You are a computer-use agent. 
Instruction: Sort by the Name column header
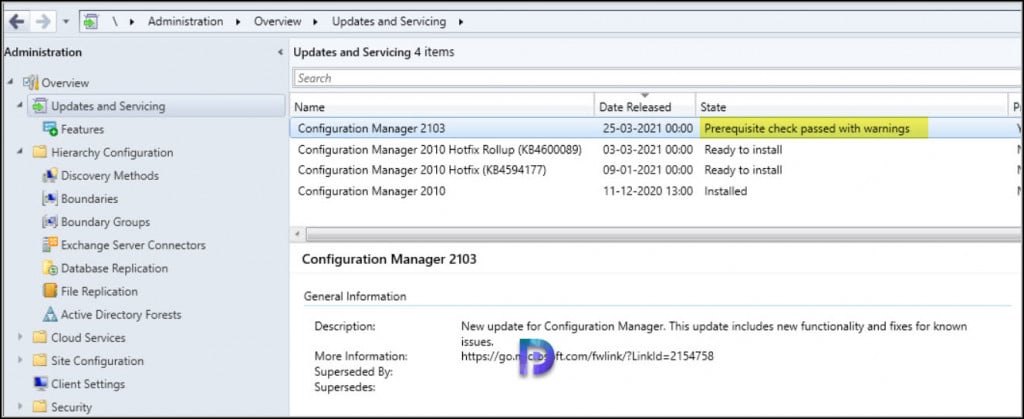coord(442,106)
